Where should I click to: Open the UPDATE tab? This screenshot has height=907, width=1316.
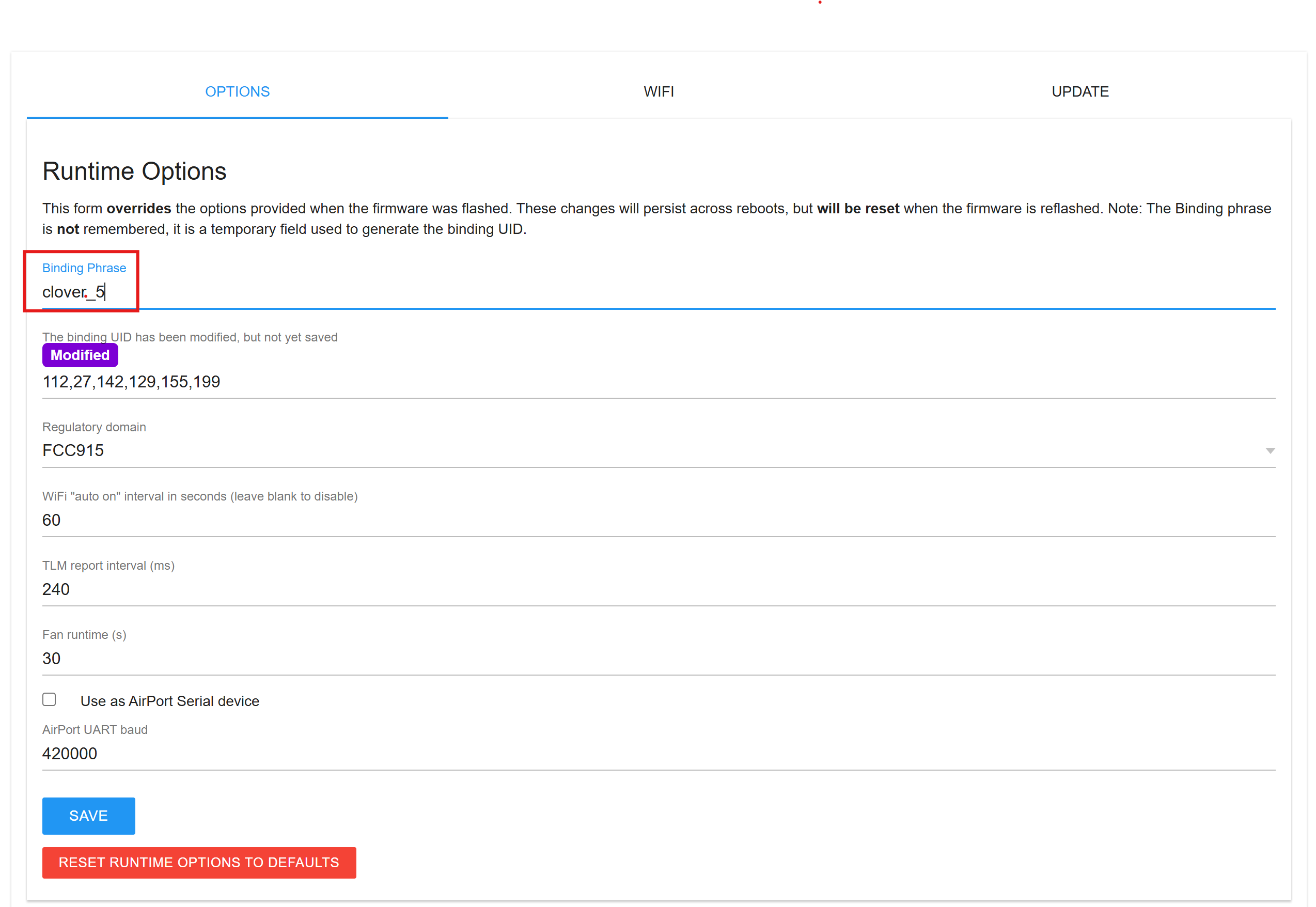(1079, 91)
